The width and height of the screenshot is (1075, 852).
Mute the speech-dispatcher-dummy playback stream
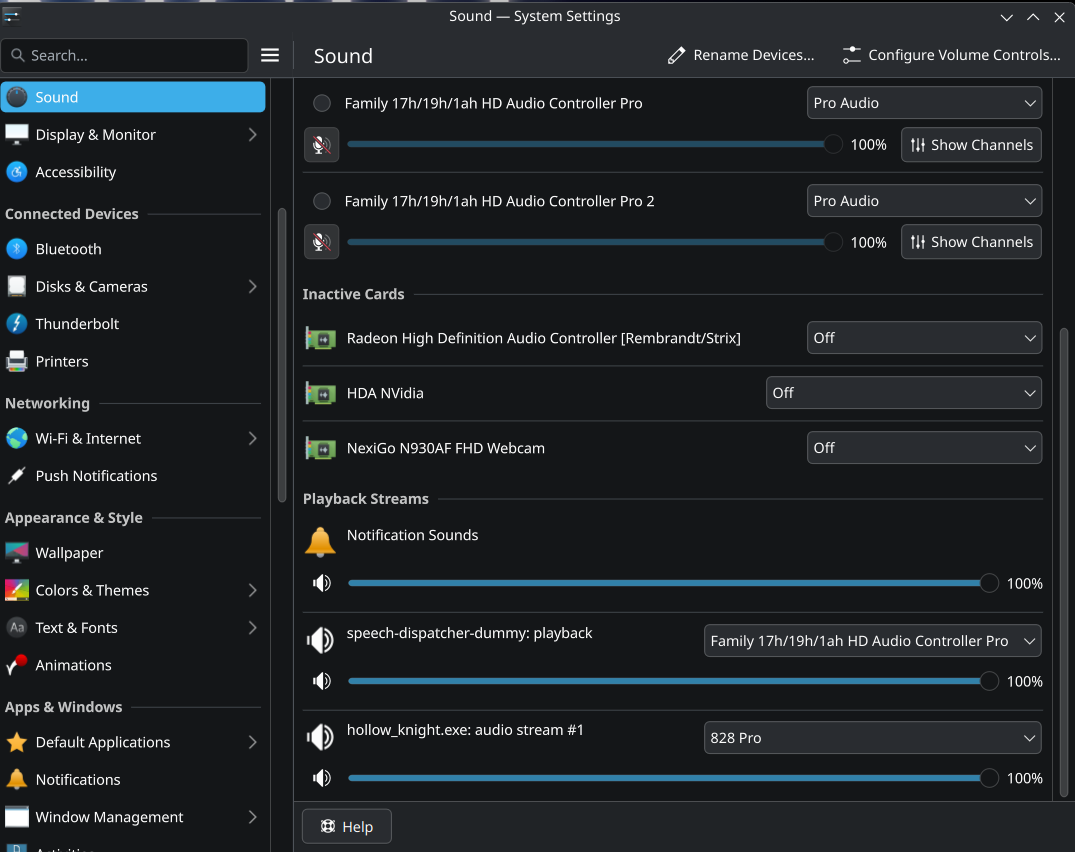[x=322, y=681]
